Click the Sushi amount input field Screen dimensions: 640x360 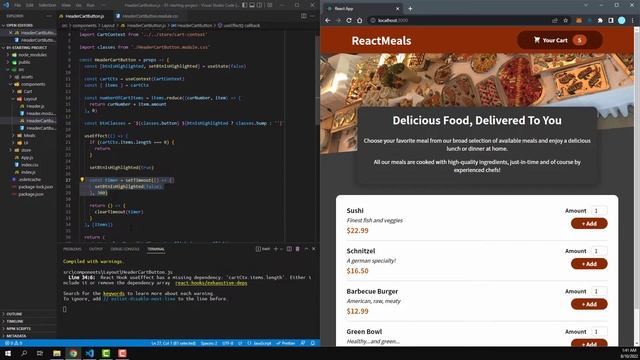[599, 211]
